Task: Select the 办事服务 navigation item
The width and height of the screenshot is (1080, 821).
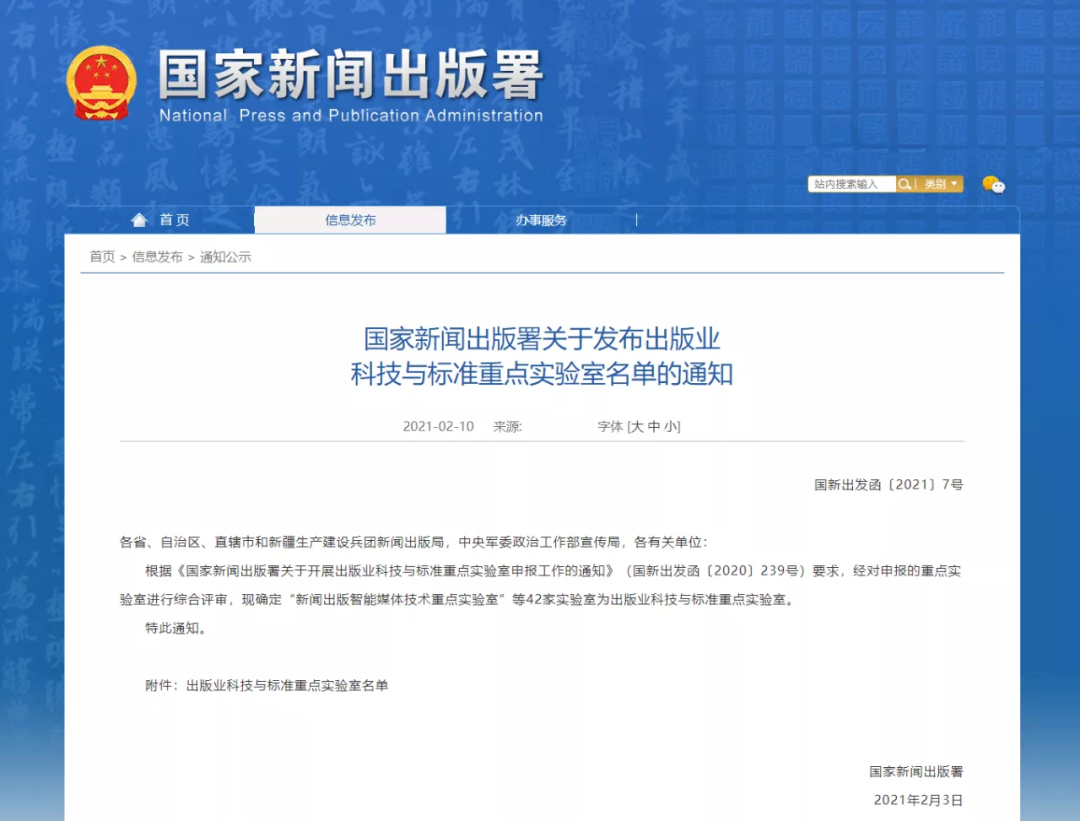Action: pyautogui.click(x=541, y=219)
